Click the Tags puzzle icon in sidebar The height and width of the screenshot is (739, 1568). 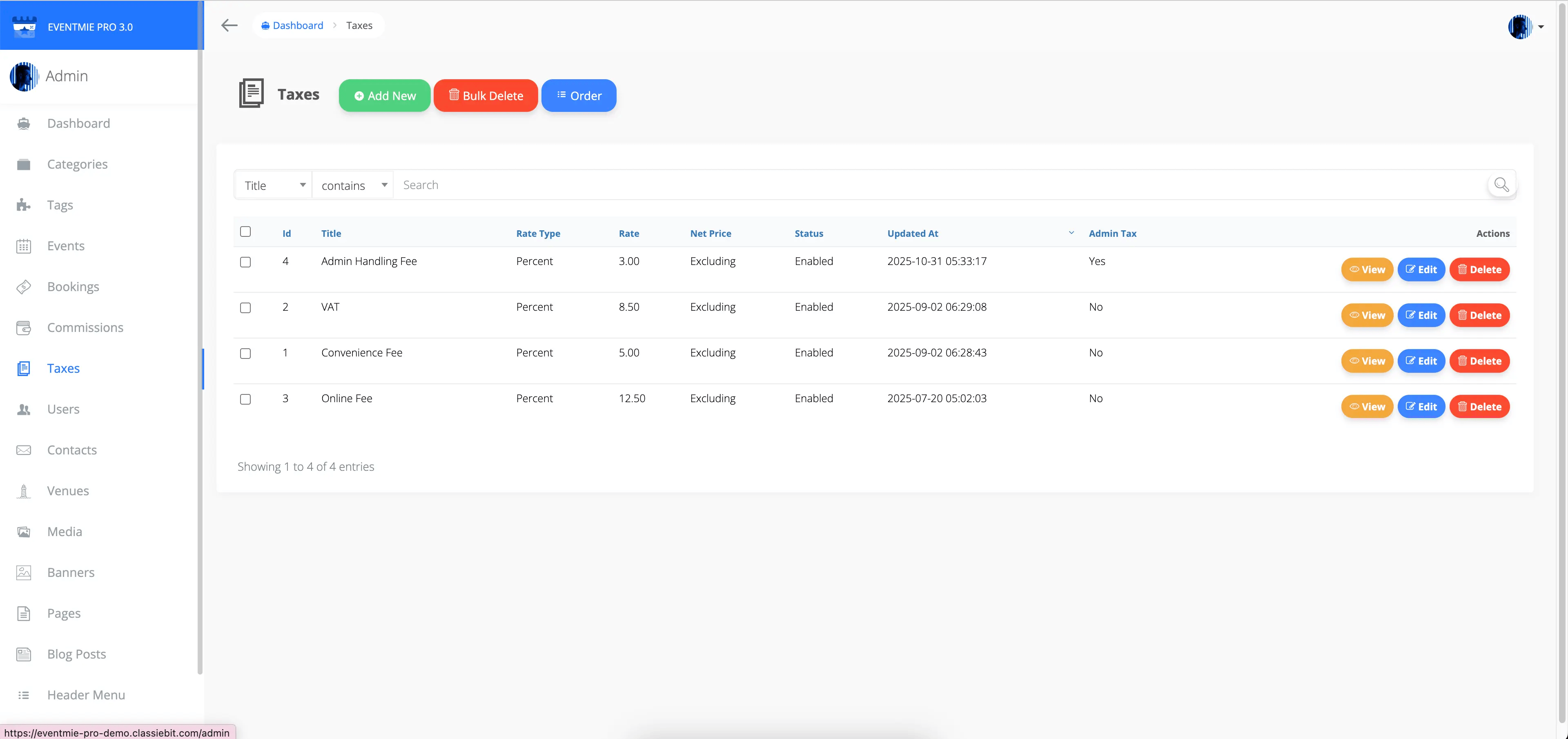click(24, 205)
